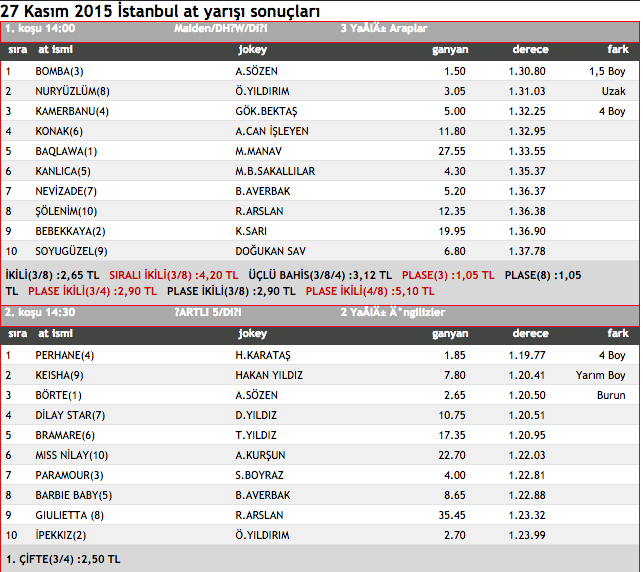Click horse BAQLAWA(1)
The image size is (643, 572).
(x=66, y=151)
